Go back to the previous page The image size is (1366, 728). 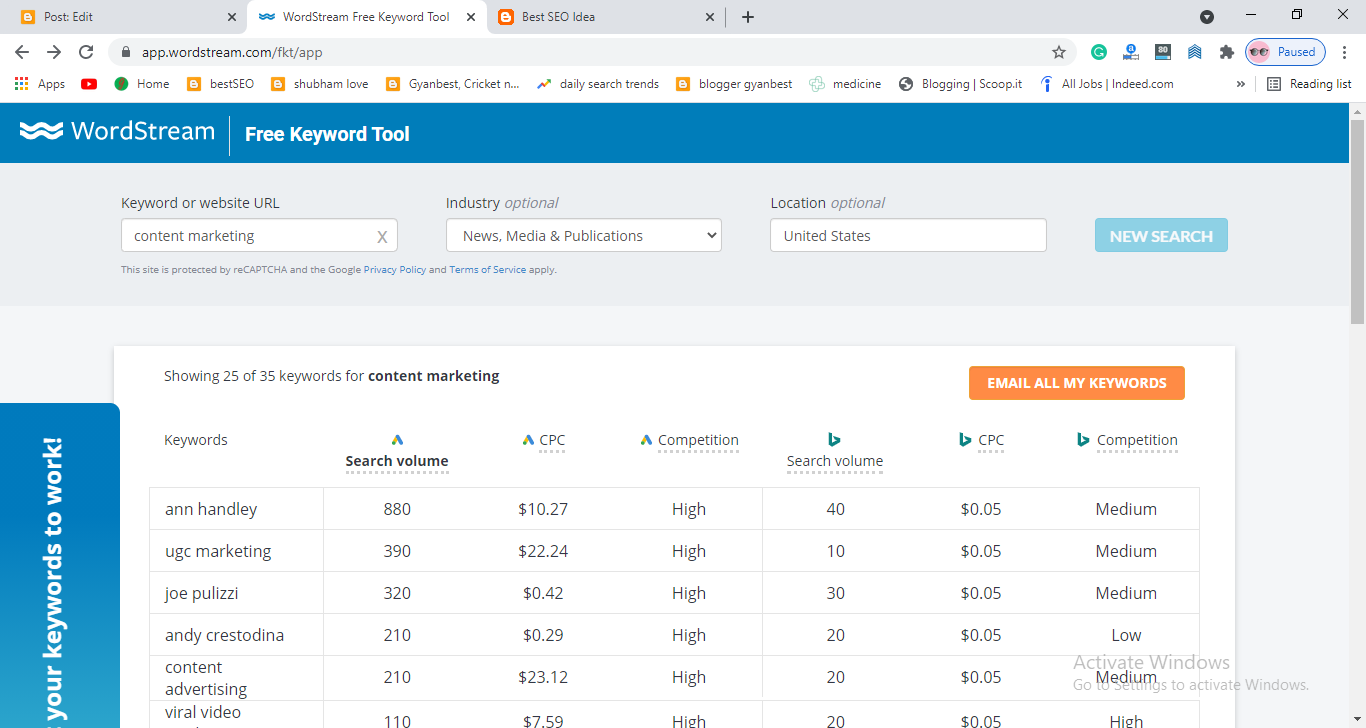coord(22,52)
